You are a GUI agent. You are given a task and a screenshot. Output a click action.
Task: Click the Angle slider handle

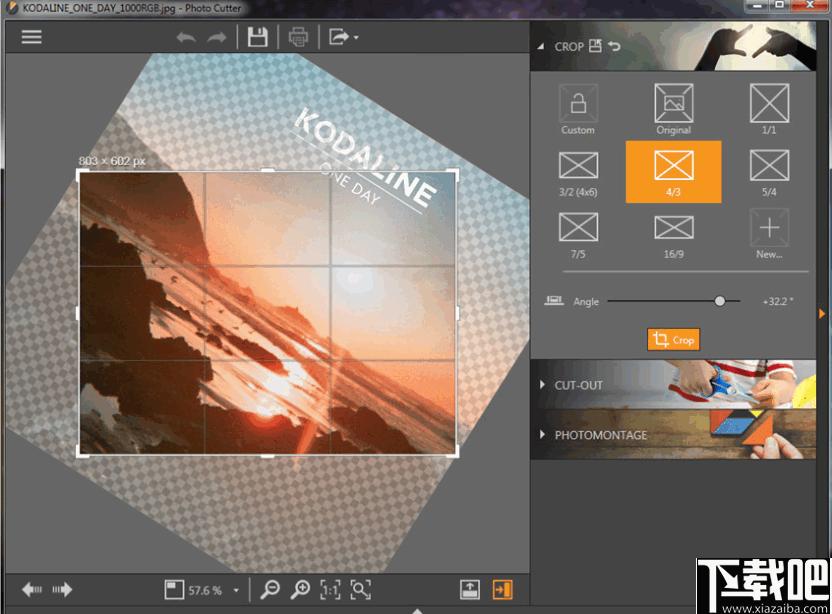coord(720,301)
